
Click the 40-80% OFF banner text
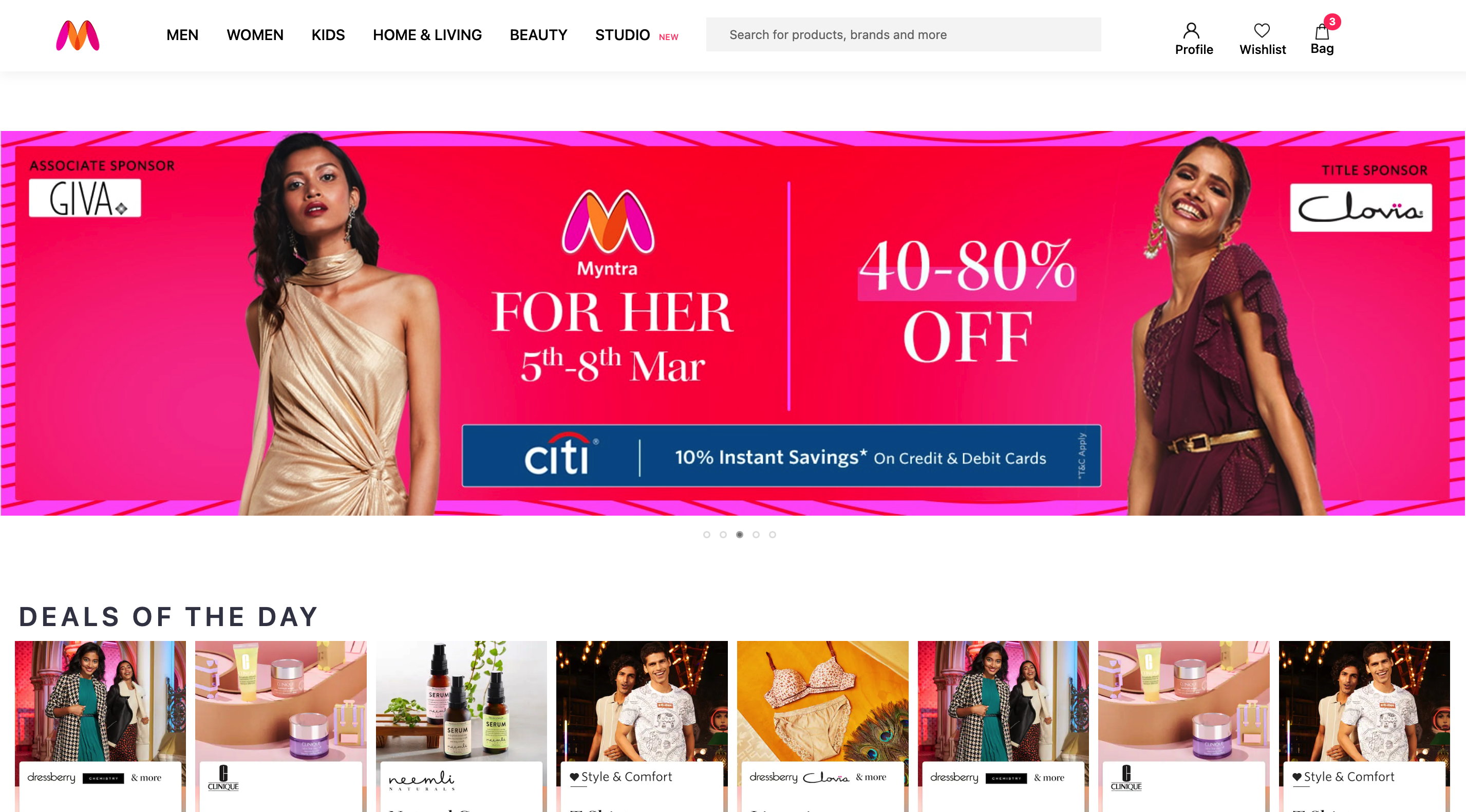point(967,300)
